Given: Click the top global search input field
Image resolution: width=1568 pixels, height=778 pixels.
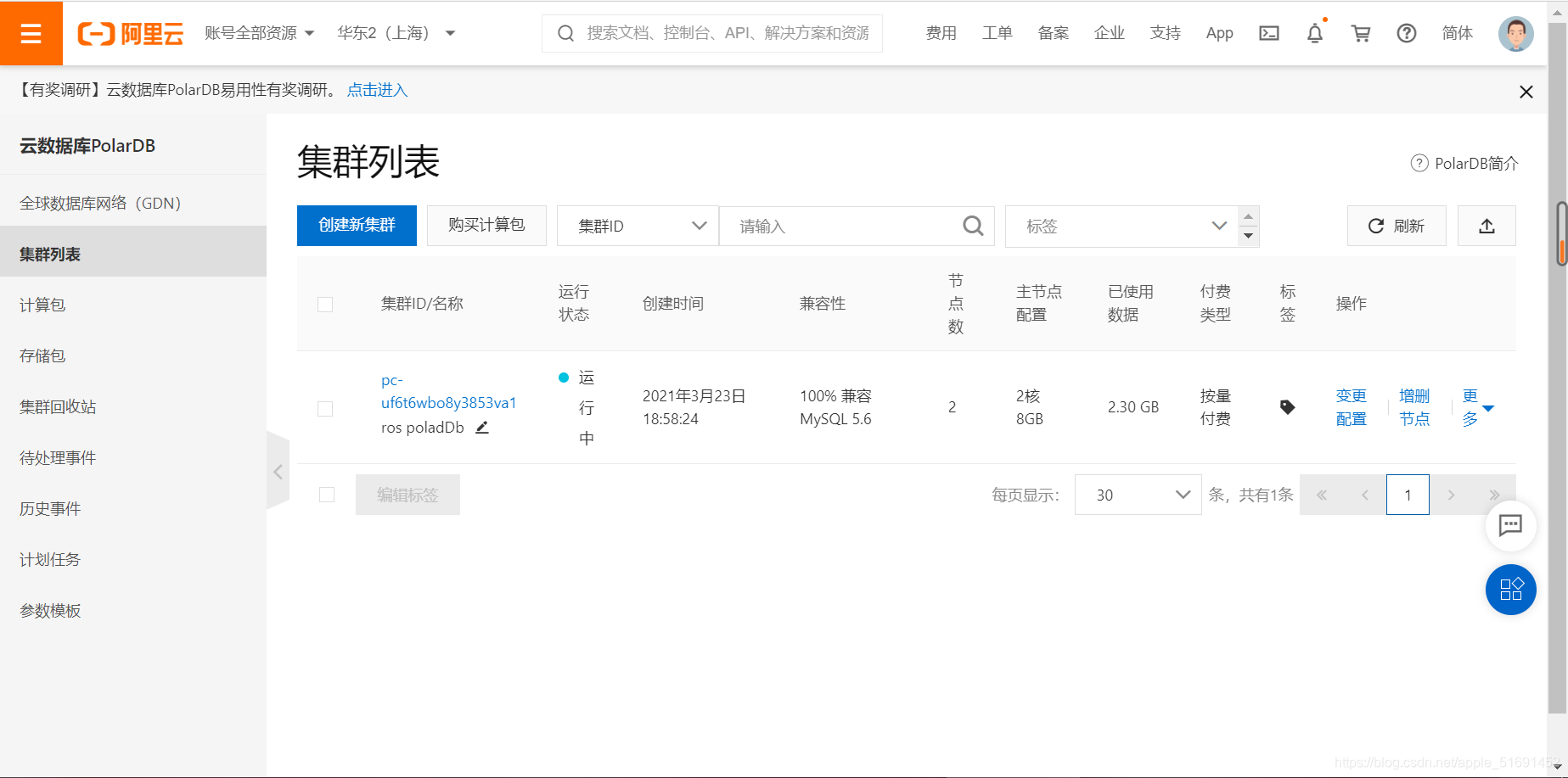Looking at the screenshot, I should [712, 33].
